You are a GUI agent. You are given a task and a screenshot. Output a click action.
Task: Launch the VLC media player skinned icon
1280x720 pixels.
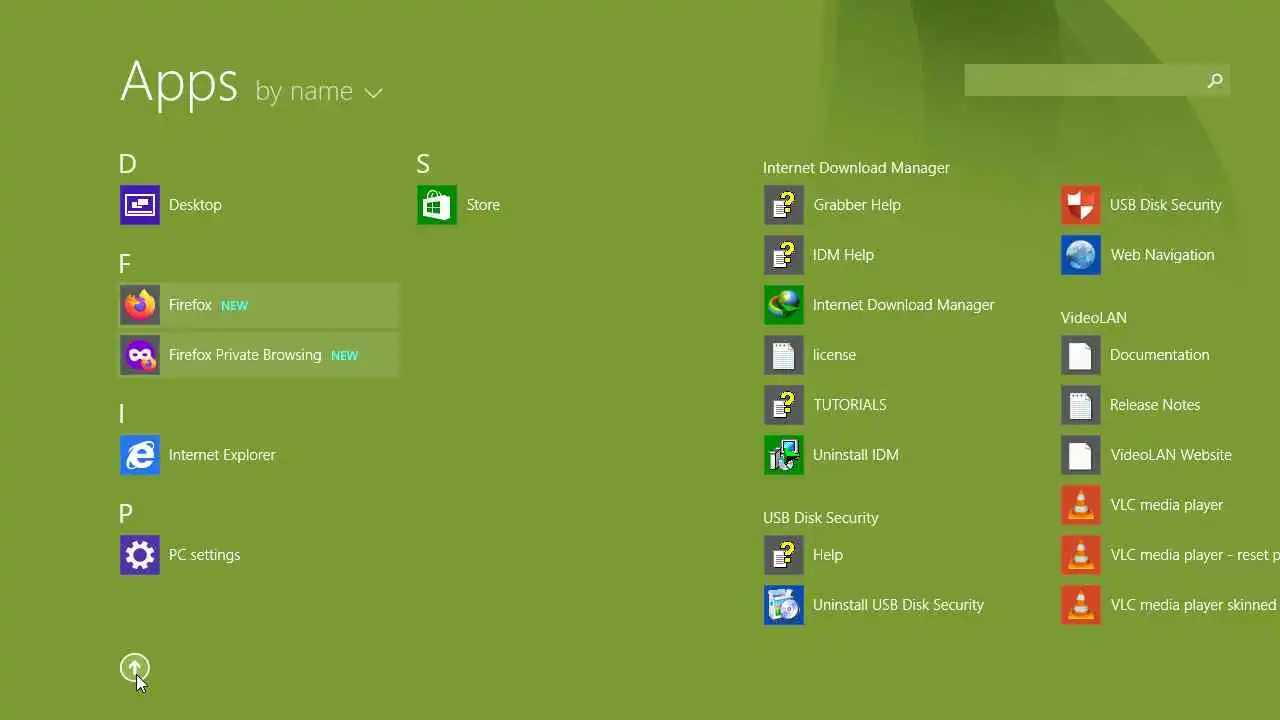click(x=1081, y=605)
